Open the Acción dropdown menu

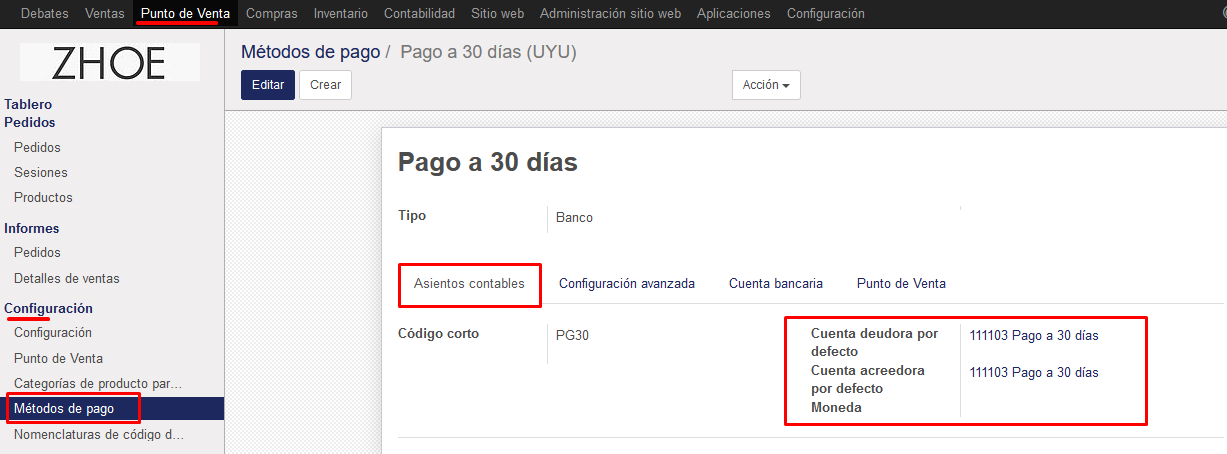[765, 85]
